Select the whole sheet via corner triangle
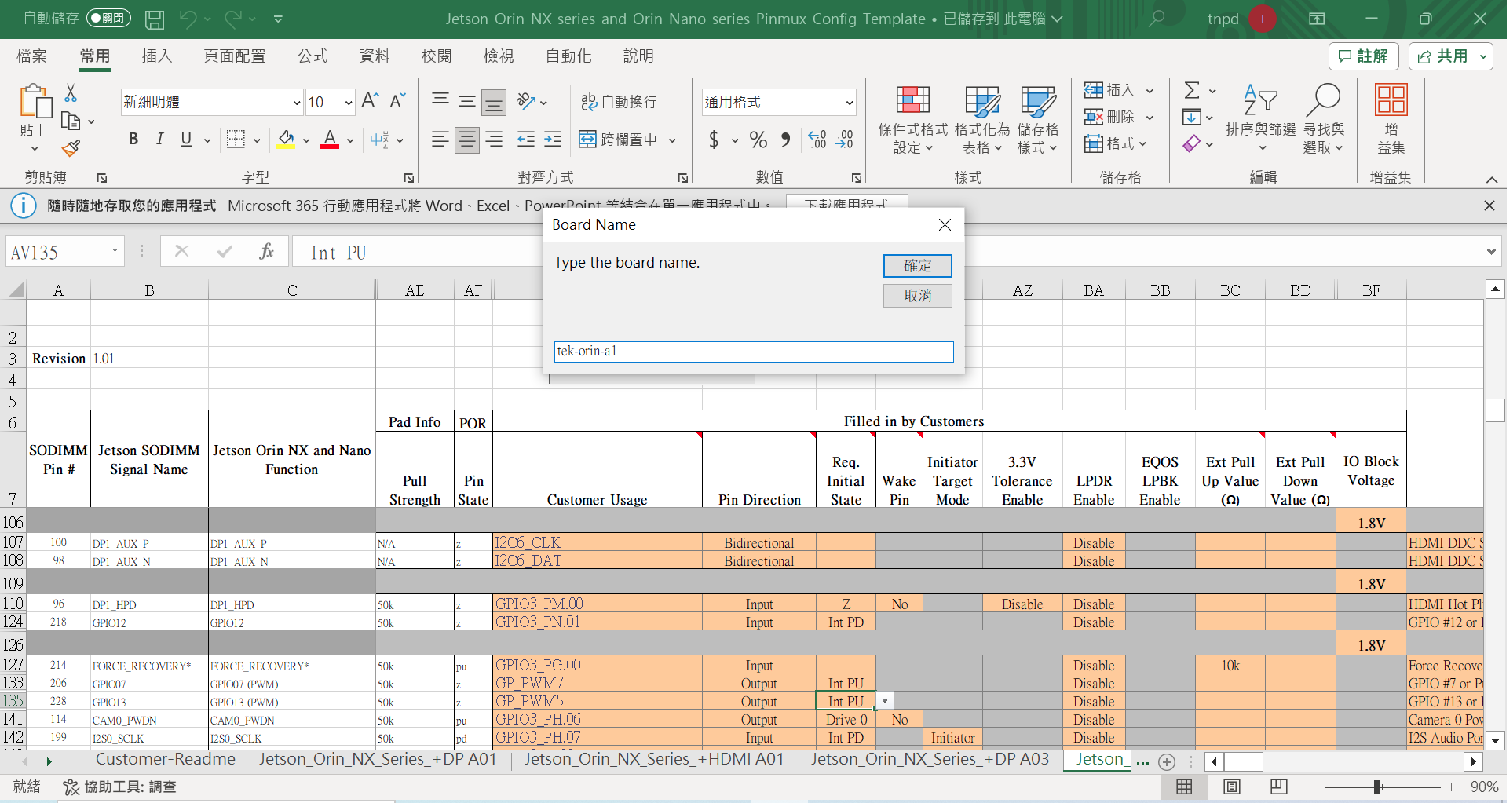 tap(15, 290)
